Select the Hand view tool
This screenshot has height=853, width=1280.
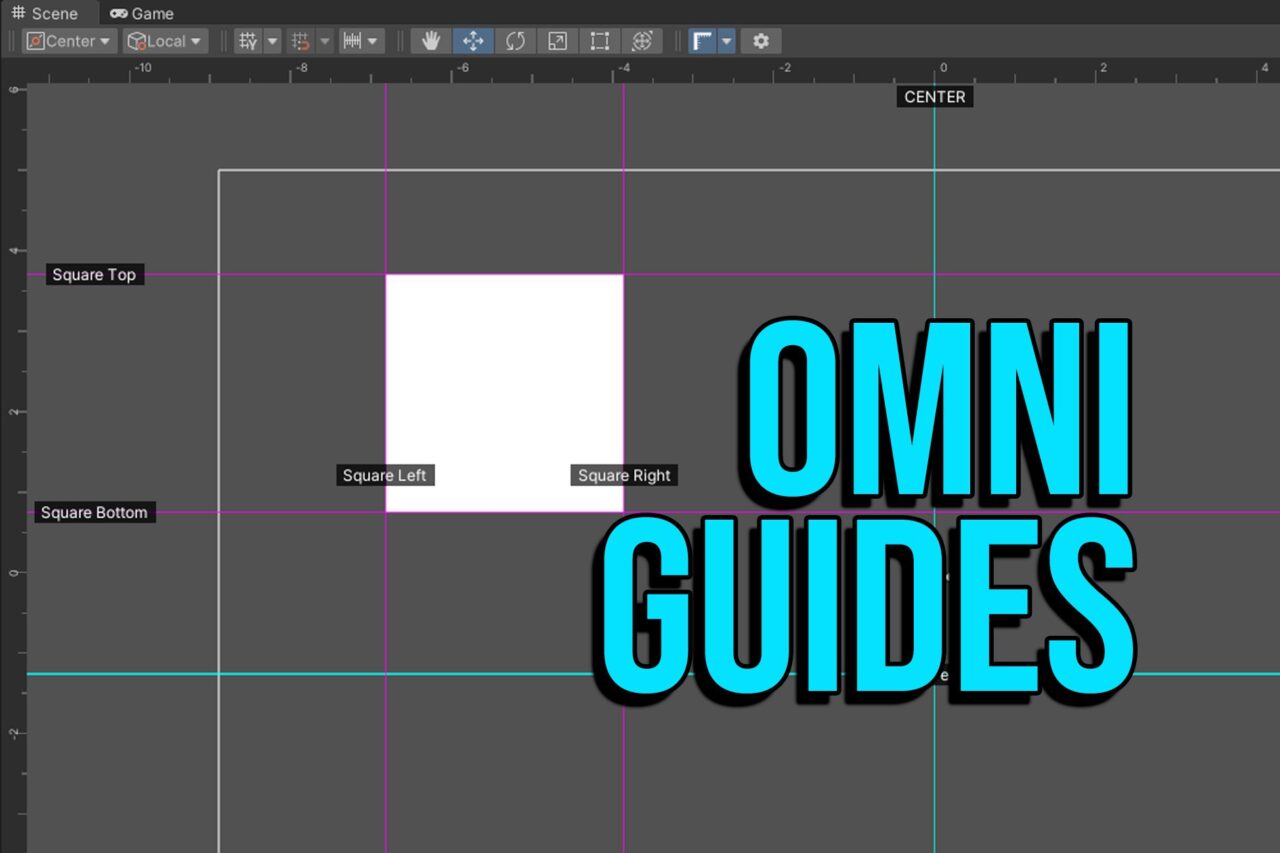(430, 41)
